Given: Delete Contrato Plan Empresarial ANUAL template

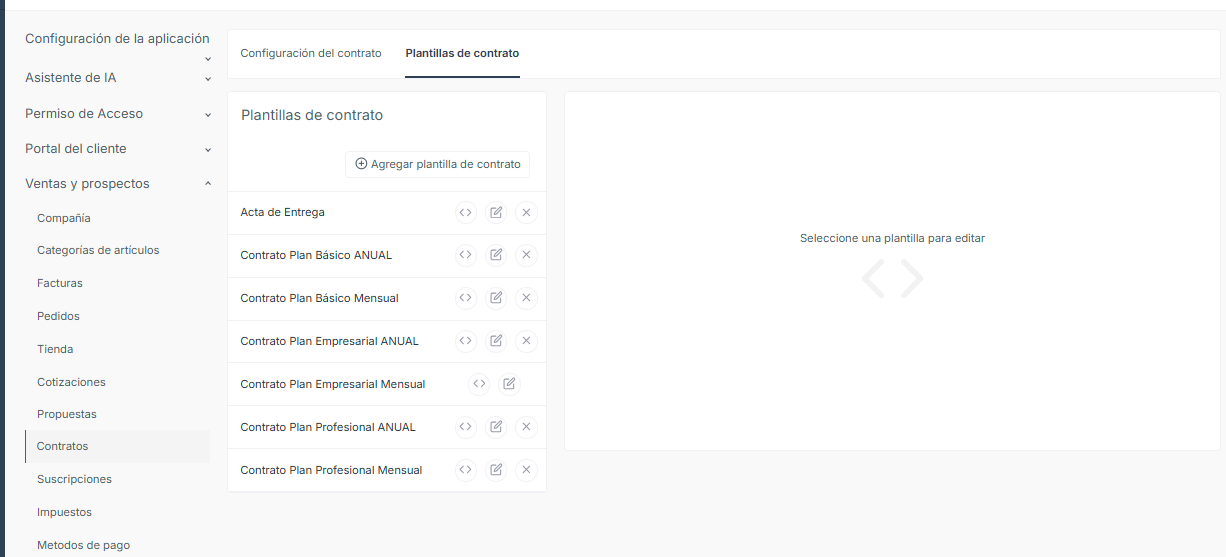Looking at the screenshot, I should 526,341.
